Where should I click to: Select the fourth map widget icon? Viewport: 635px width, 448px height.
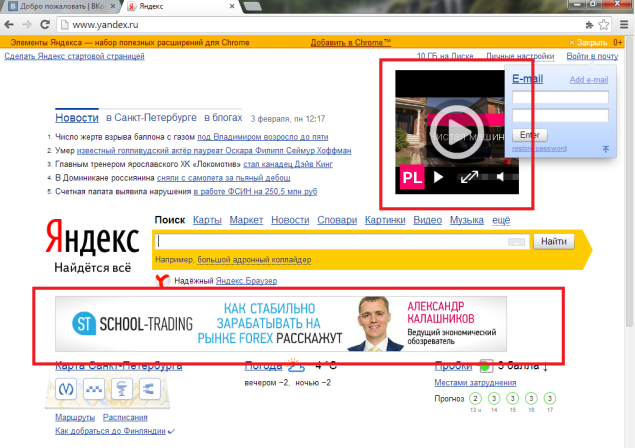[149, 389]
